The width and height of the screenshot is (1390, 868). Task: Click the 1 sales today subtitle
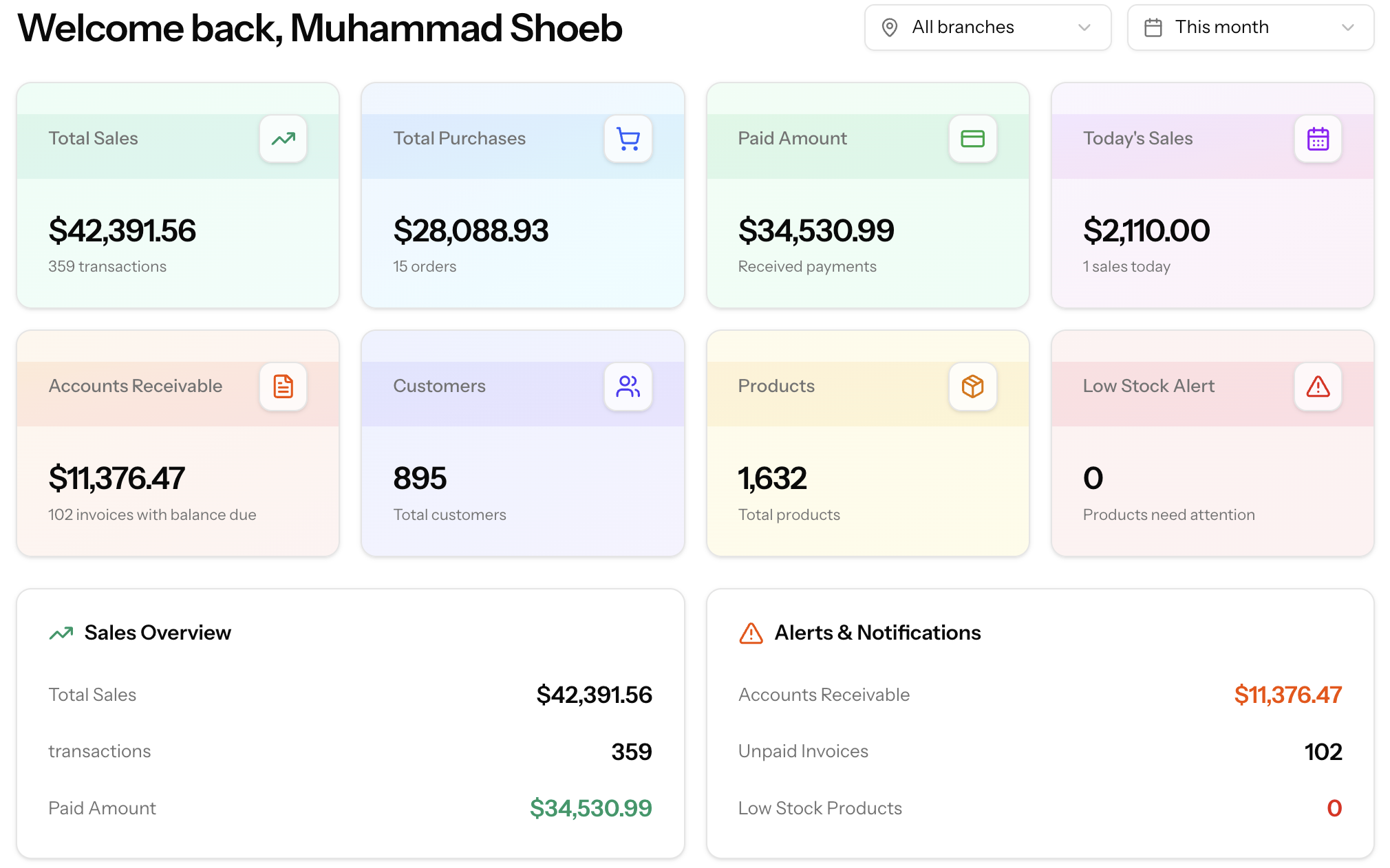[x=1126, y=267]
